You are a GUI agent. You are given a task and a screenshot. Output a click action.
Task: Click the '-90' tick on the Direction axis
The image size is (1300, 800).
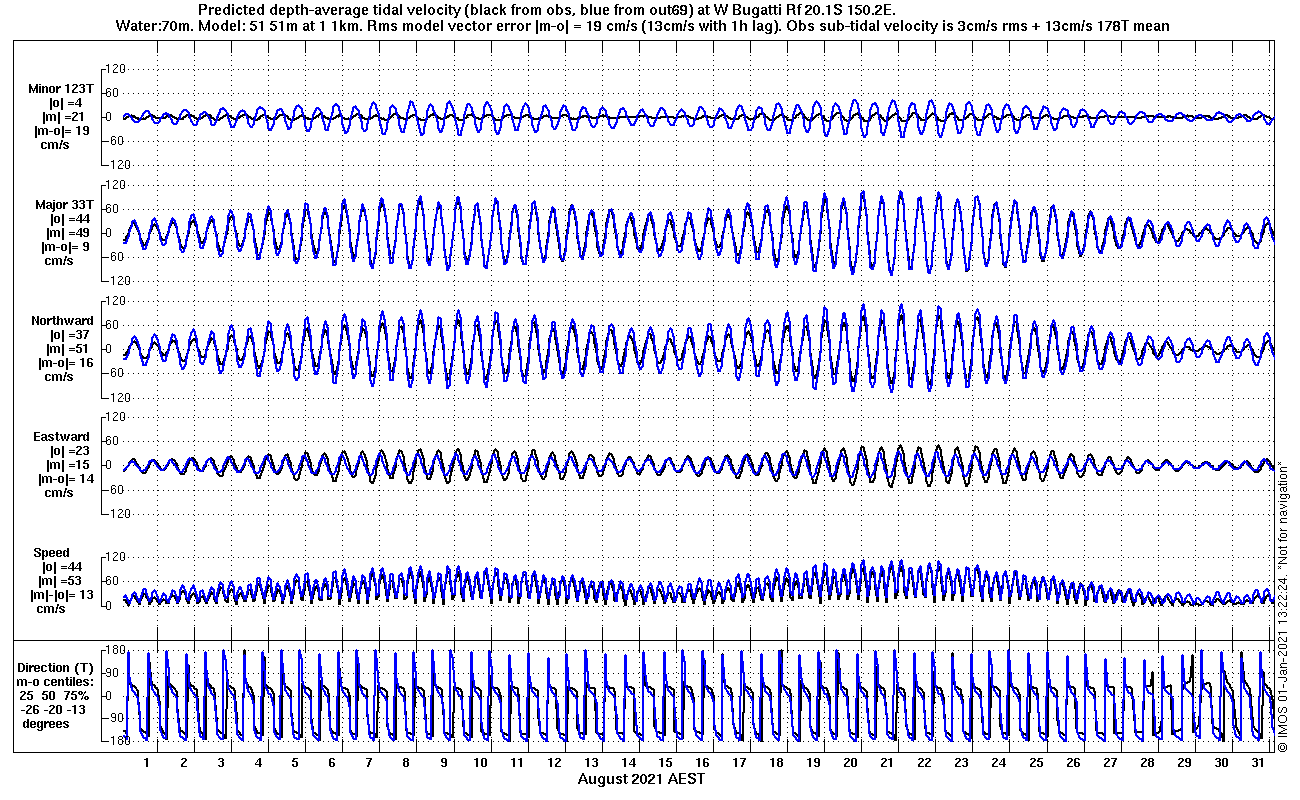coord(113,718)
